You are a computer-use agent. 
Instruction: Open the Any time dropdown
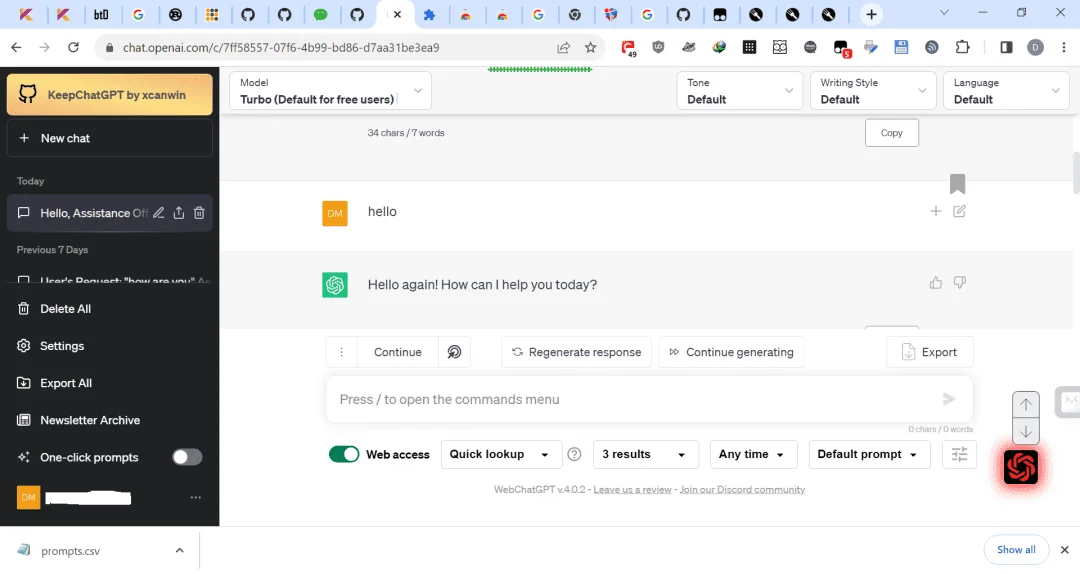click(753, 454)
